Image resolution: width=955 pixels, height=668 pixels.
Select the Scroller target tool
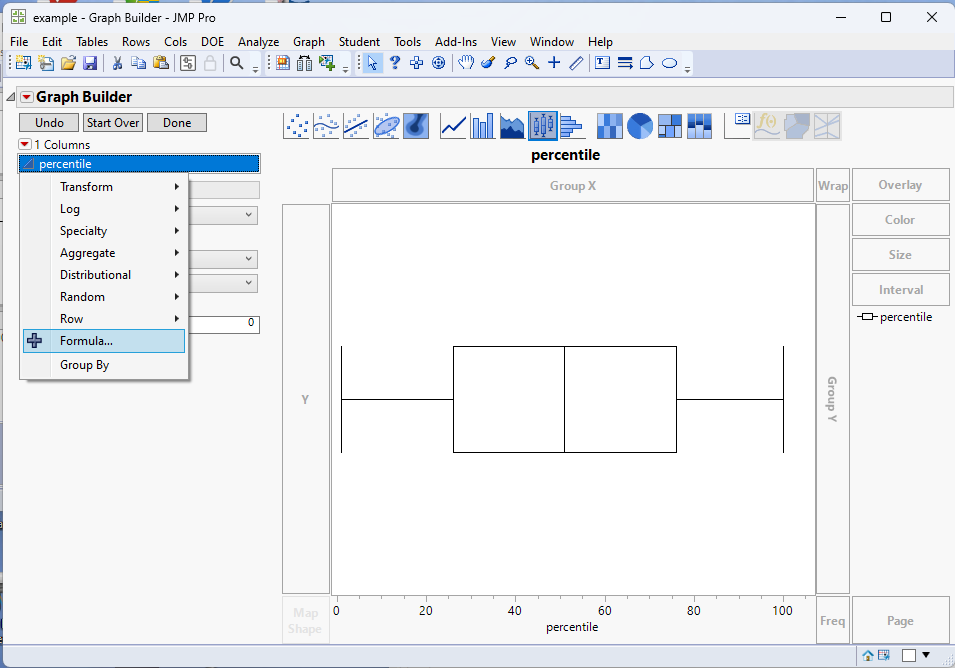point(439,63)
